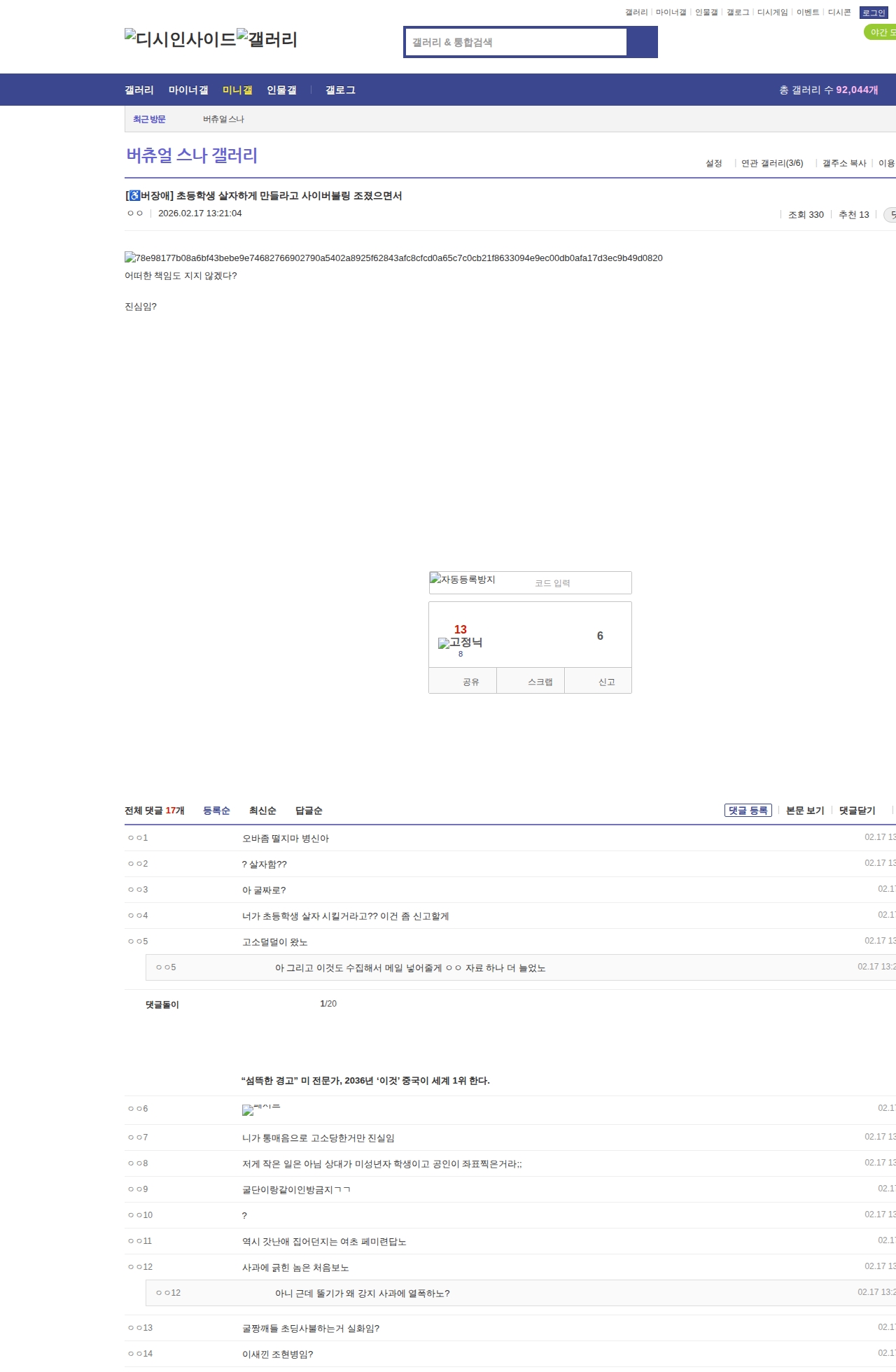Click the 신고 button
Viewport: 896px width, 1372px height.
pyautogui.click(x=598, y=681)
